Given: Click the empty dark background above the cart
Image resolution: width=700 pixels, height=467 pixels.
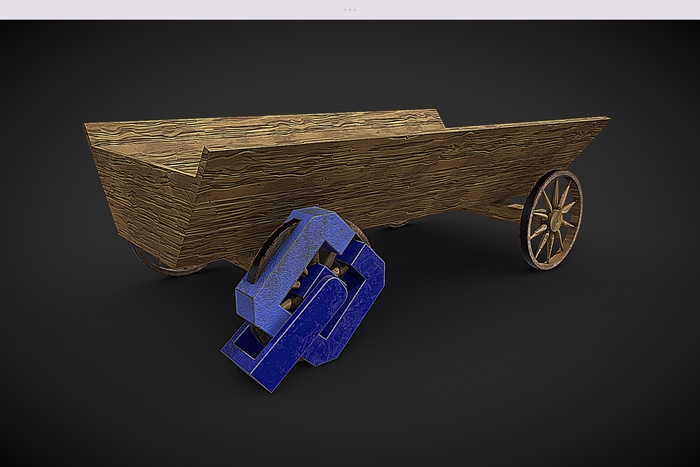Looking at the screenshot, I should (350, 60).
